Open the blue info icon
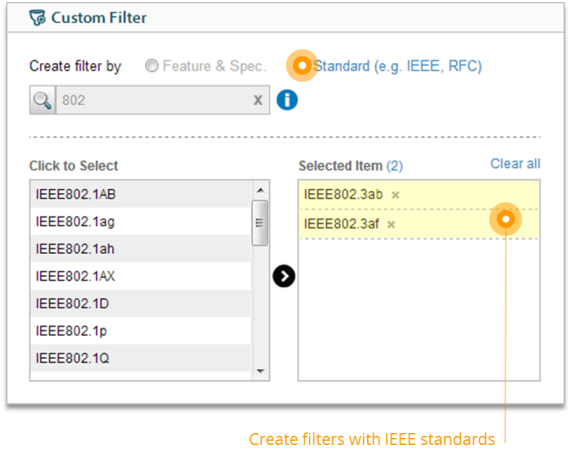 point(287,100)
